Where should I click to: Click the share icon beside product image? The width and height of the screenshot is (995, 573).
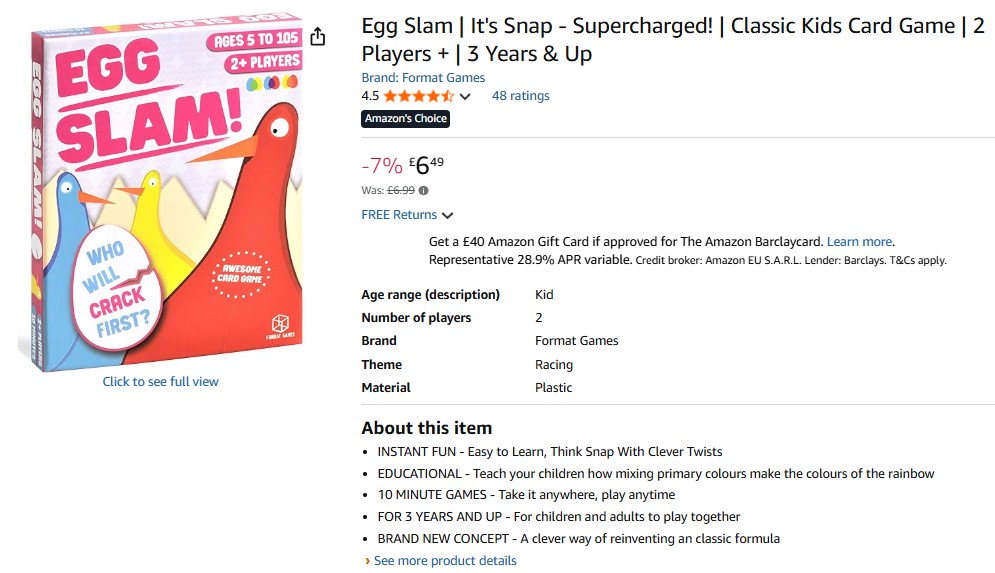click(x=318, y=37)
